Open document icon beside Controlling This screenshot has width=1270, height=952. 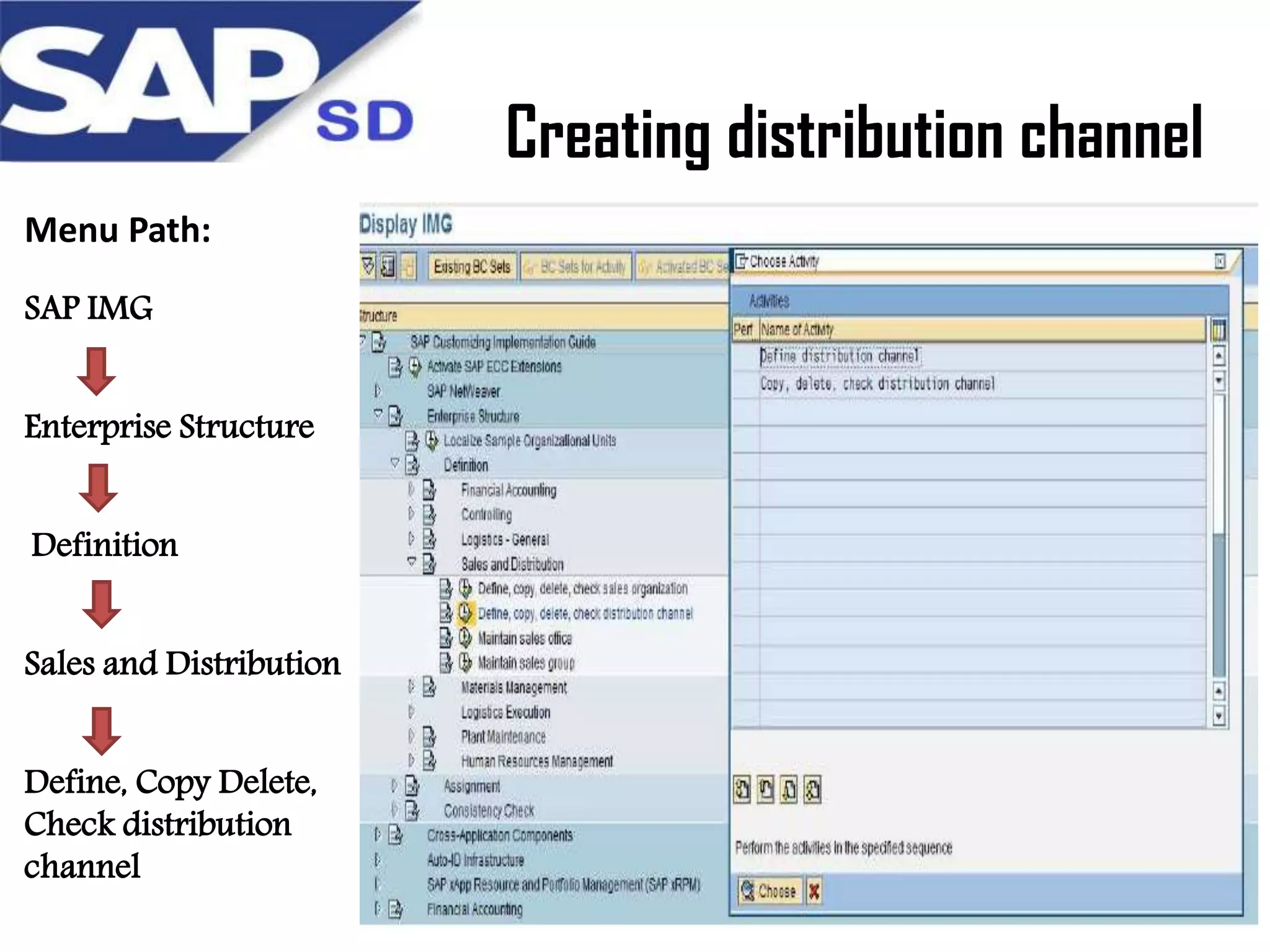pyautogui.click(x=429, y=514)
